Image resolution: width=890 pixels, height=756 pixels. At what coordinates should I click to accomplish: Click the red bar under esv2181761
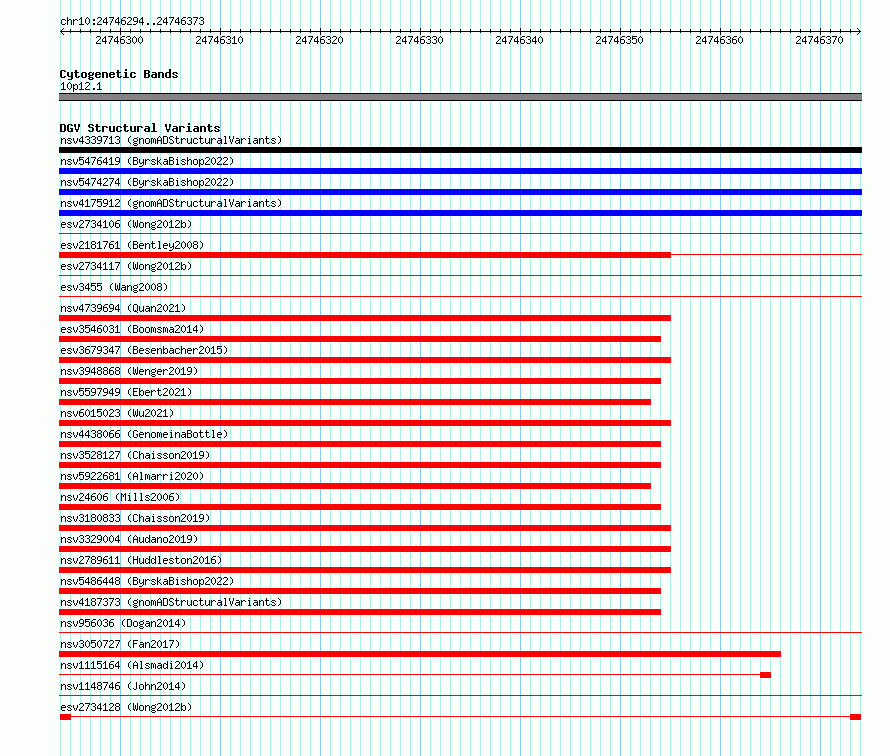coord(365,255)
